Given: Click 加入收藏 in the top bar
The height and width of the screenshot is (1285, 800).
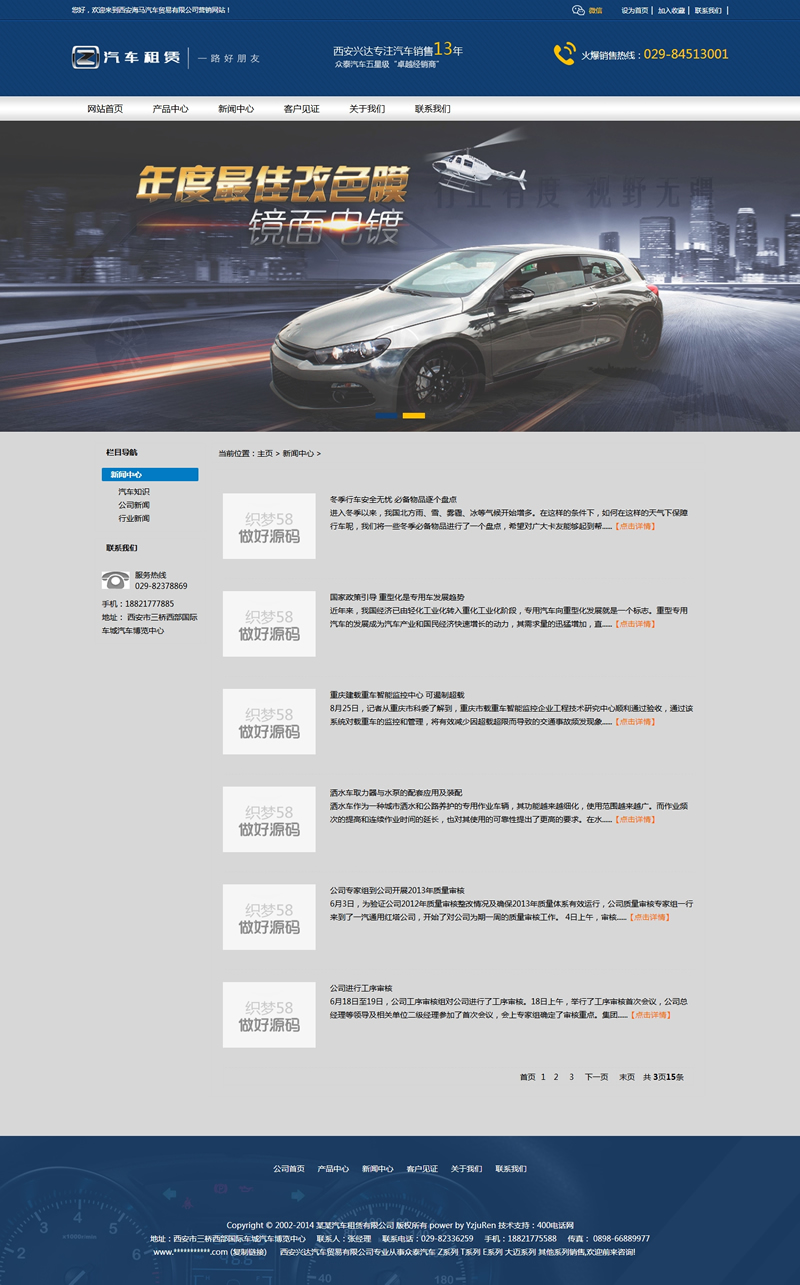Looking at the screenshot, I should click(x=671, y=10).
